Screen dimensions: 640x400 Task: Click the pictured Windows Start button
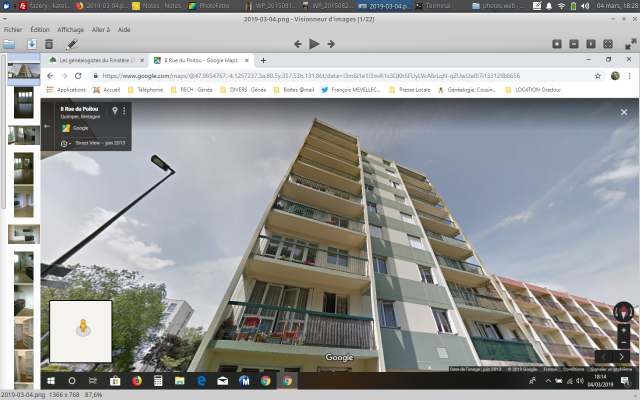[51, 381]
